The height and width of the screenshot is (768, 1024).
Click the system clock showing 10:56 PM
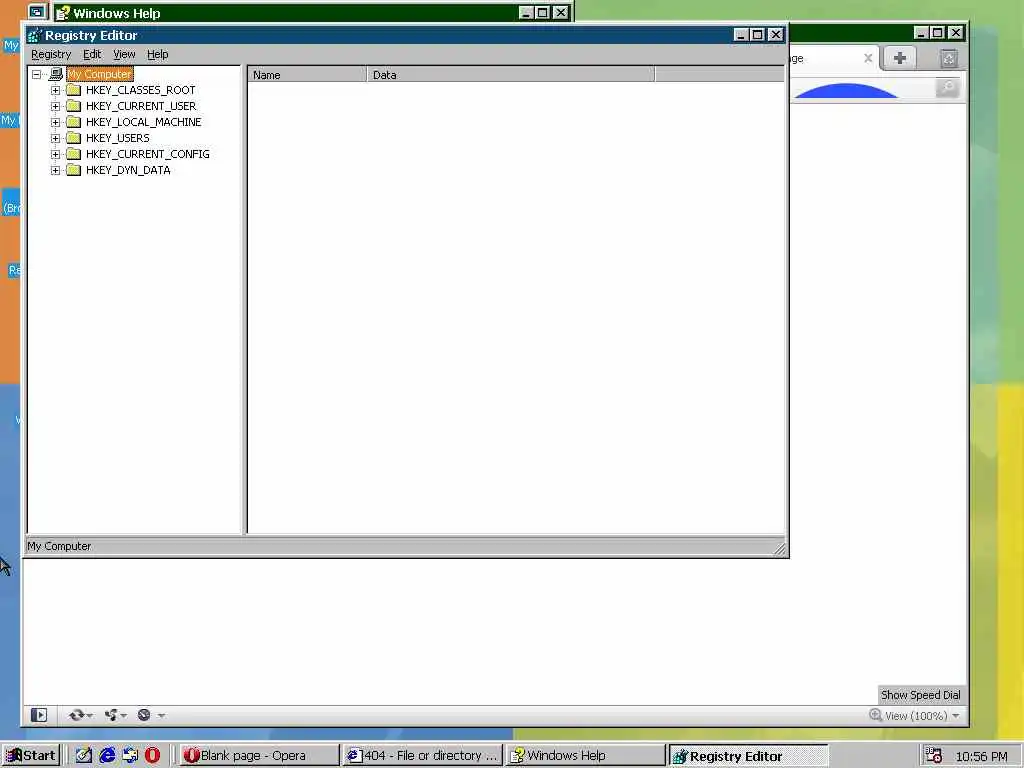[x=982, y=756]
